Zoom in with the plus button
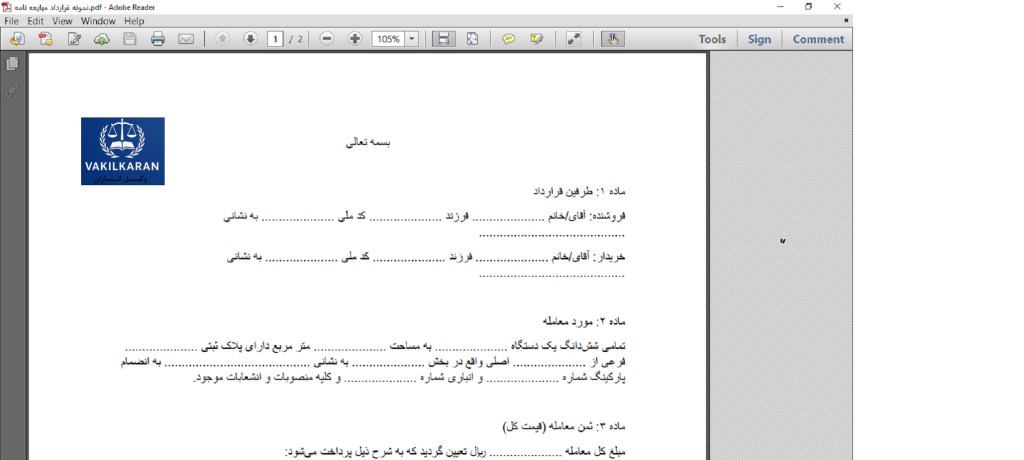Image resolution: width=1024 pixels, height=460 pixels. tap(355, 39)
